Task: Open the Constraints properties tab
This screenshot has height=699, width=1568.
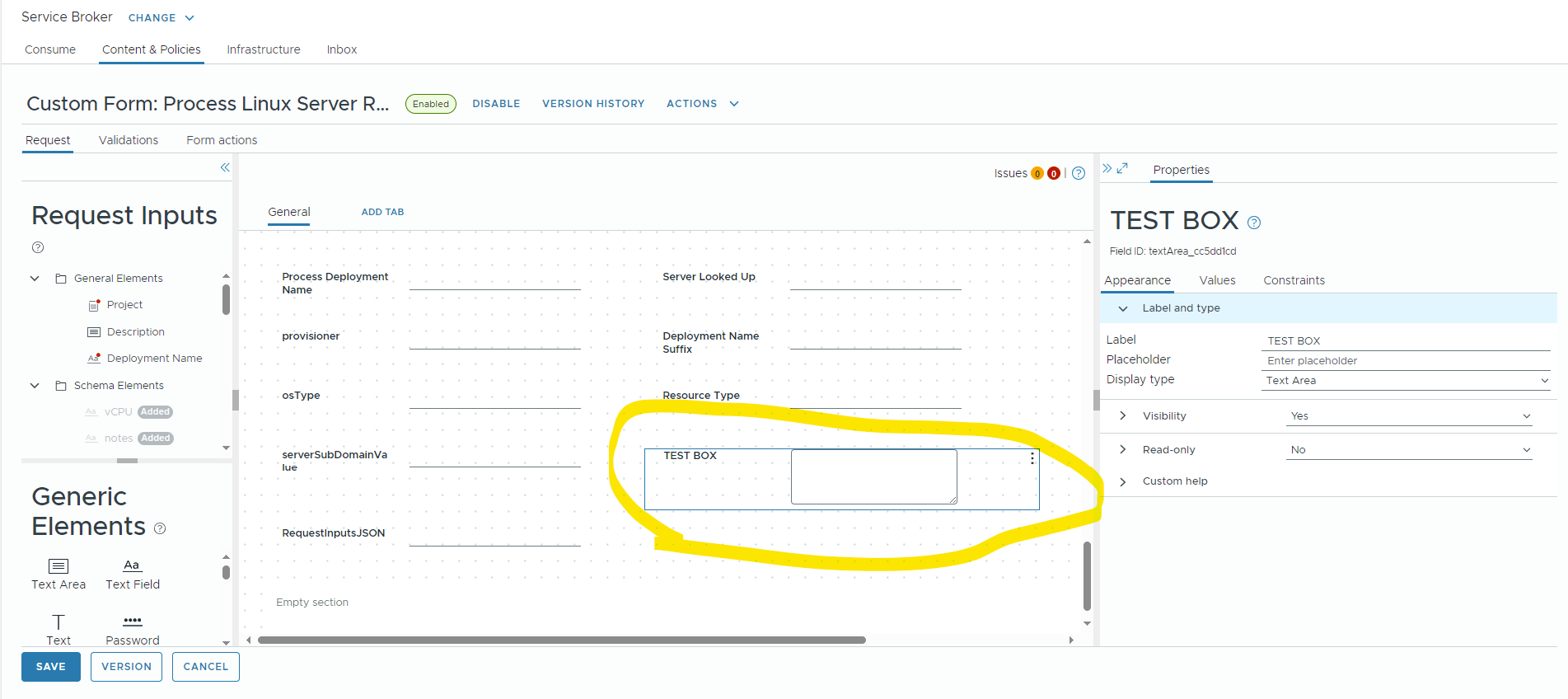Action: pos(1294,280)
